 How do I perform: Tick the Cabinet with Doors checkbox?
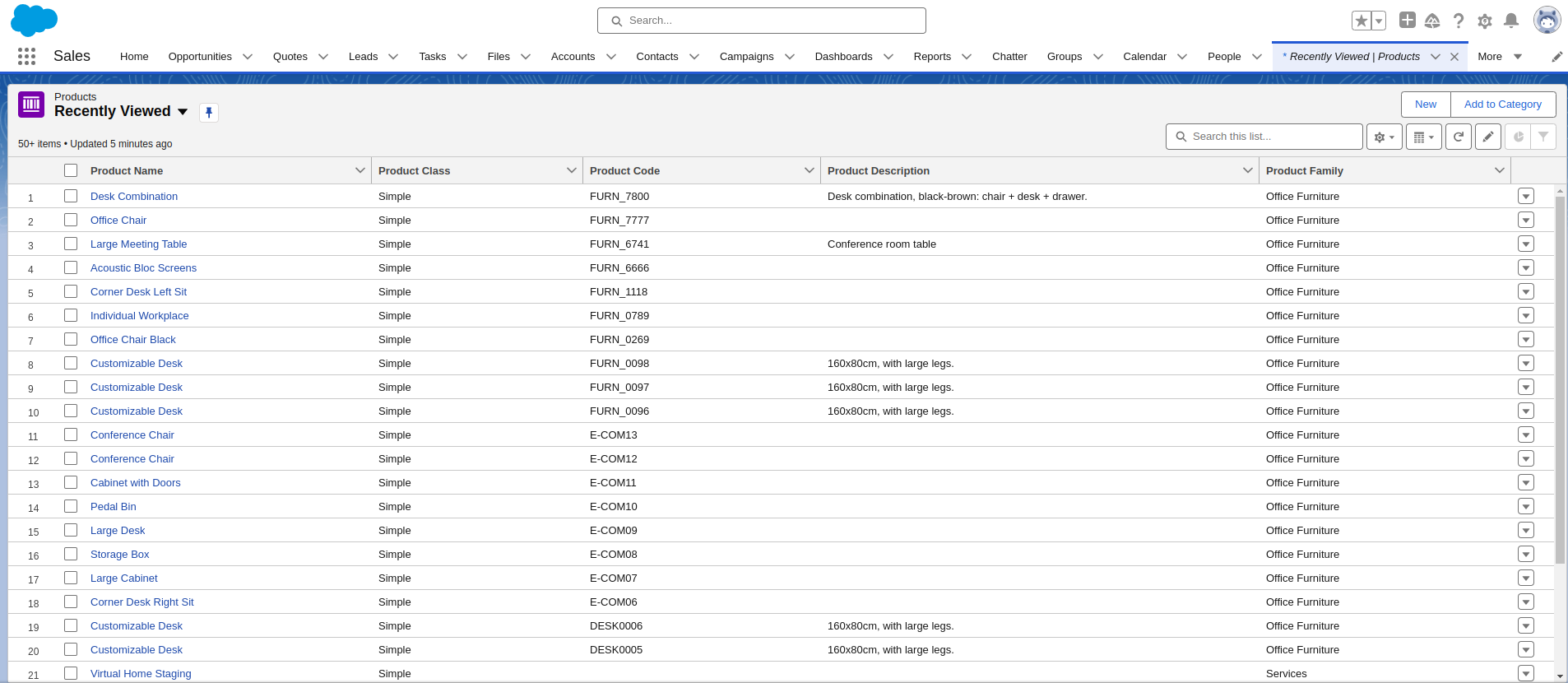(x=71, y=482)
